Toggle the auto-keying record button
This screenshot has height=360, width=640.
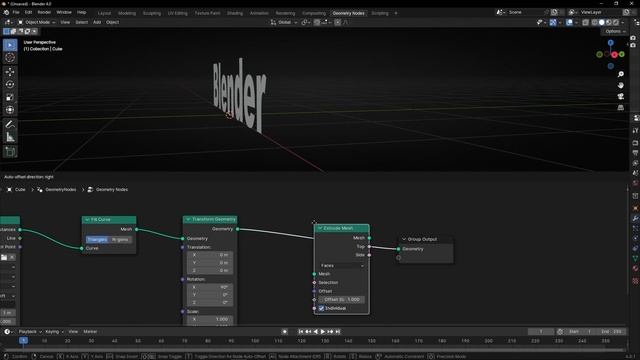[285, 332]
